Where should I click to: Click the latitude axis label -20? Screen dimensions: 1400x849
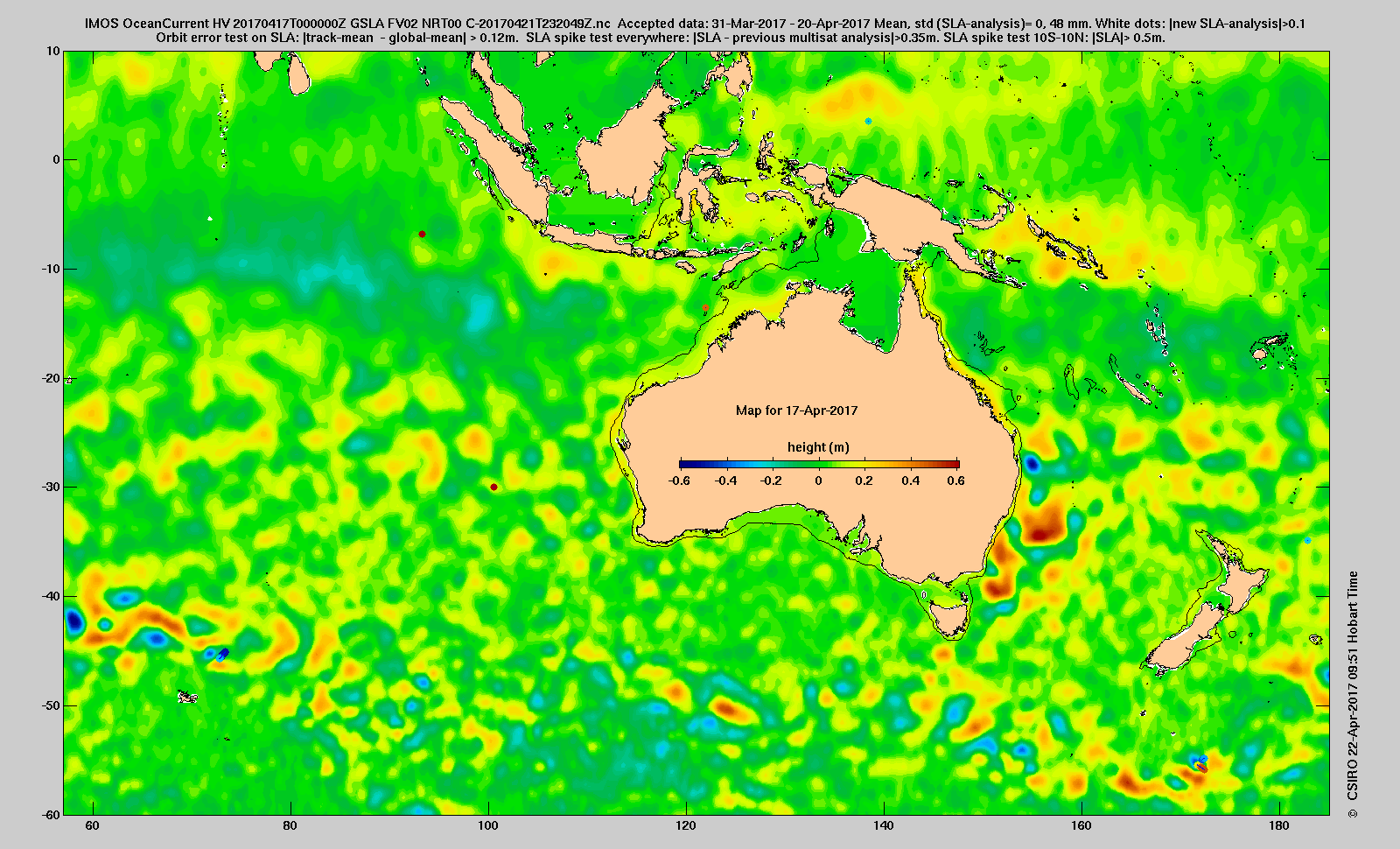point(52,378)
